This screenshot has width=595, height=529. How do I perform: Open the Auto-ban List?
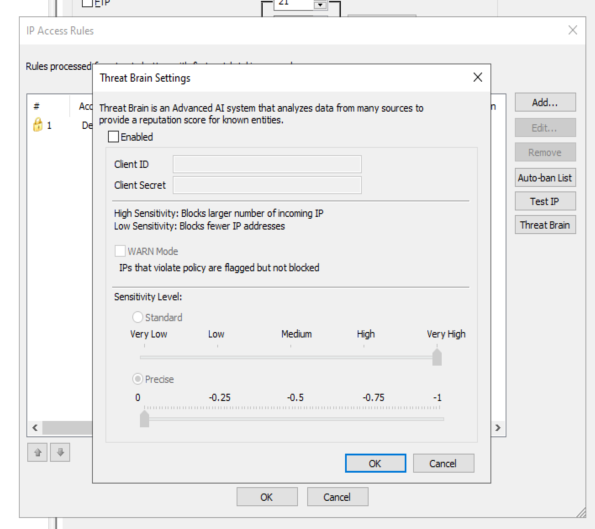point(545,178)
